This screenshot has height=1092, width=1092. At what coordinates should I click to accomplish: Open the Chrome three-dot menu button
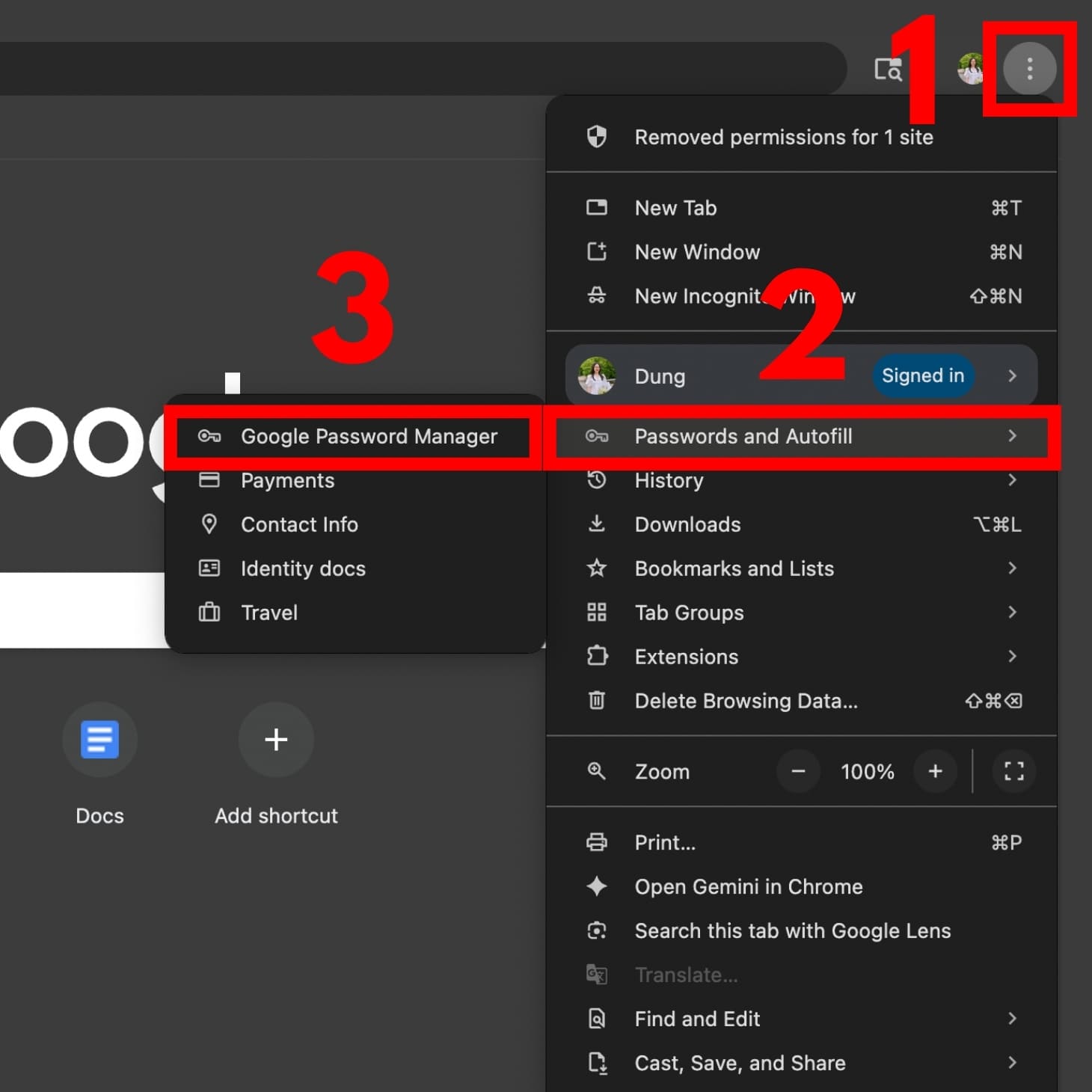pyautogui.click(x=1029, y=69)
